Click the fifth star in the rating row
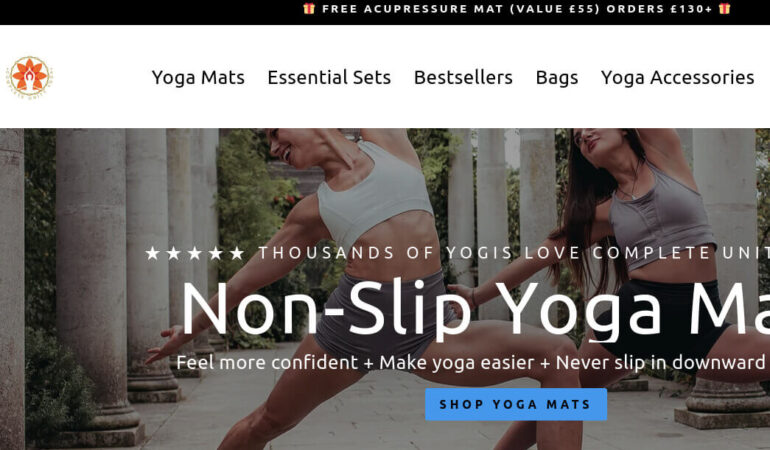 tap(237, 253)
